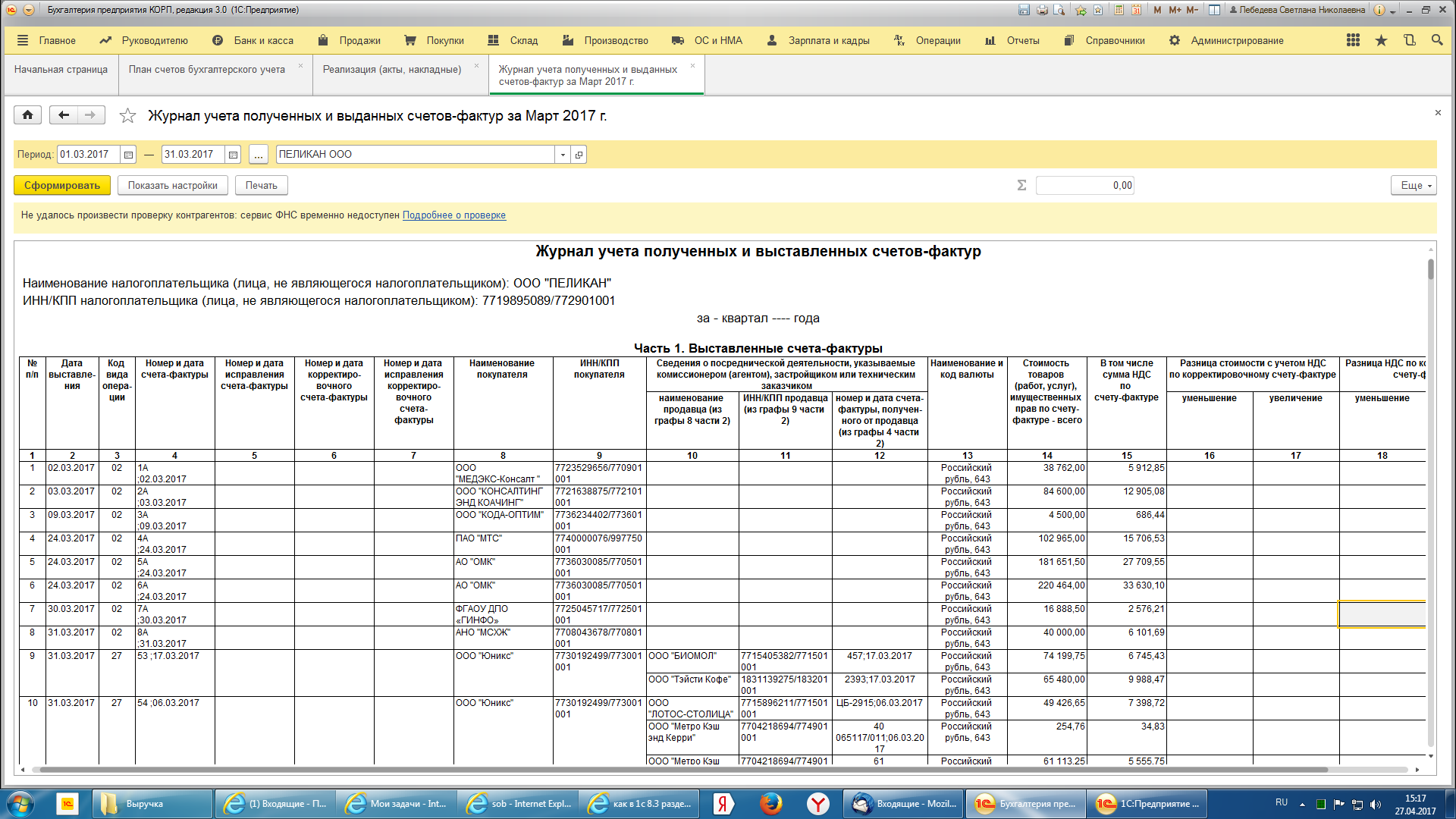Open the calculator icon in title bar
The image size is (1456, 819).
coord(1119,10)
